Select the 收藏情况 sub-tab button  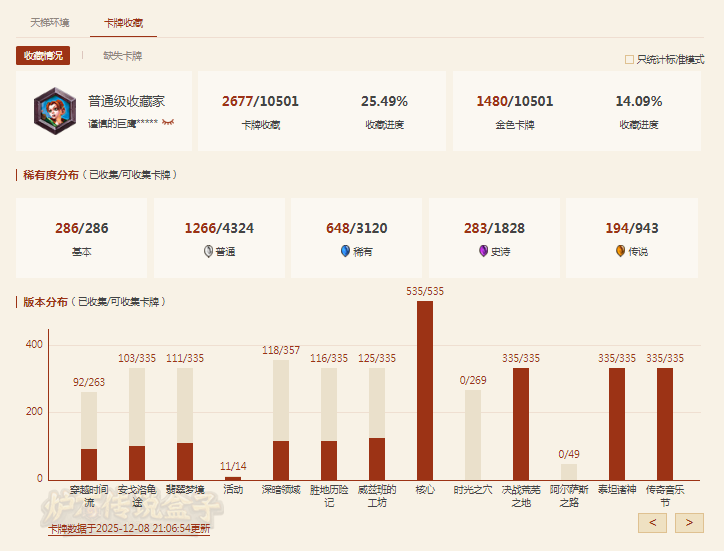[43, 56]
